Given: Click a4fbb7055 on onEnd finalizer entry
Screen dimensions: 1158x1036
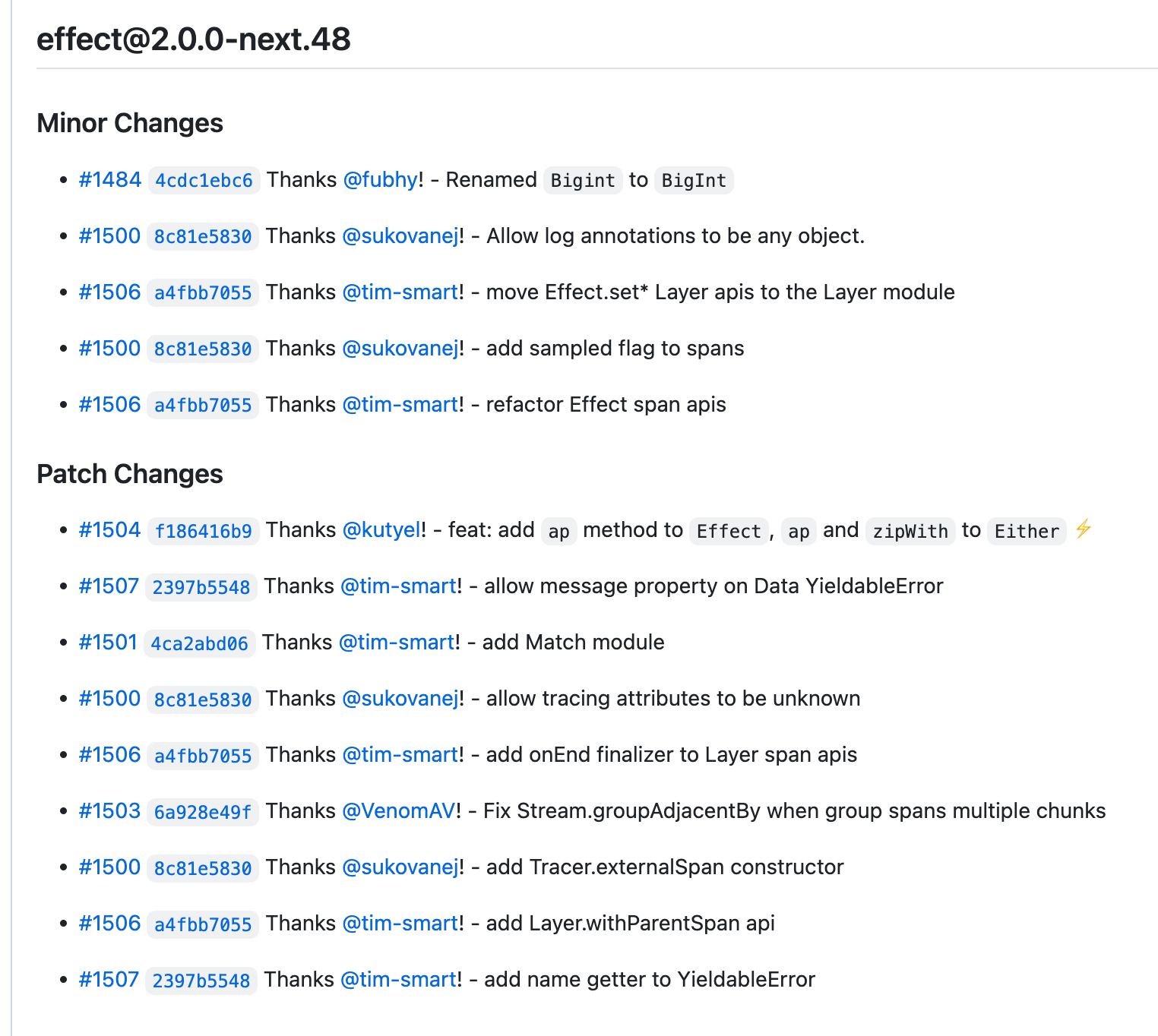Looking at the screenshot, I should [x=203, y=756].
